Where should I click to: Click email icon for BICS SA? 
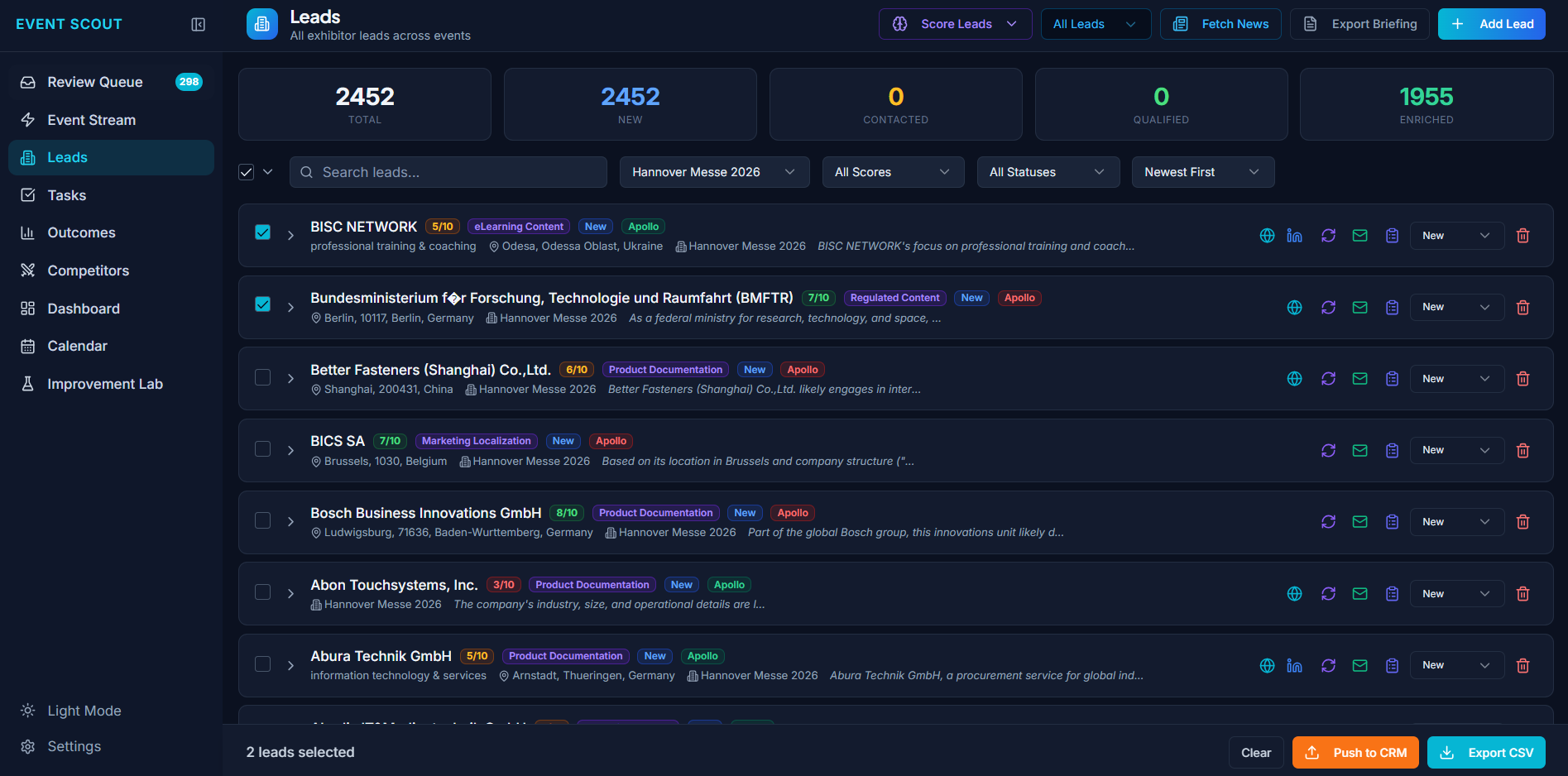pos(1359,451)
